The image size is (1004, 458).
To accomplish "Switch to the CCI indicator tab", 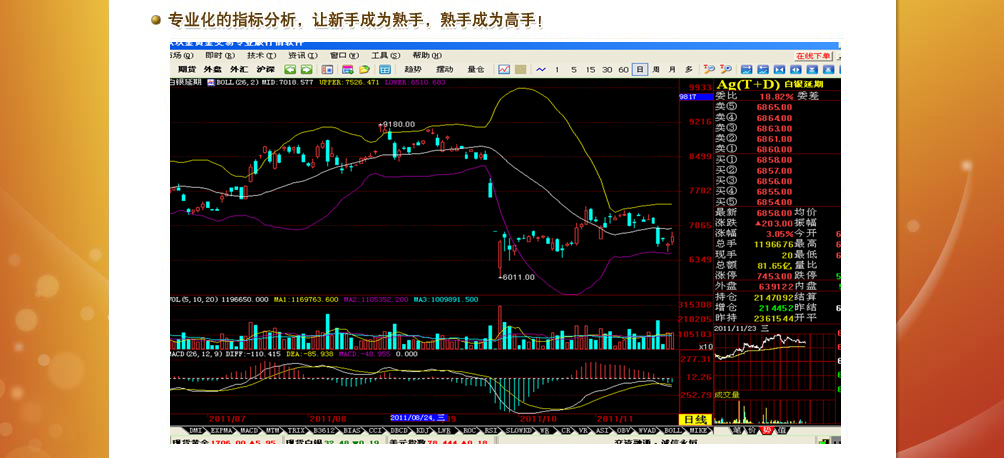I will (x=376, y=430).
